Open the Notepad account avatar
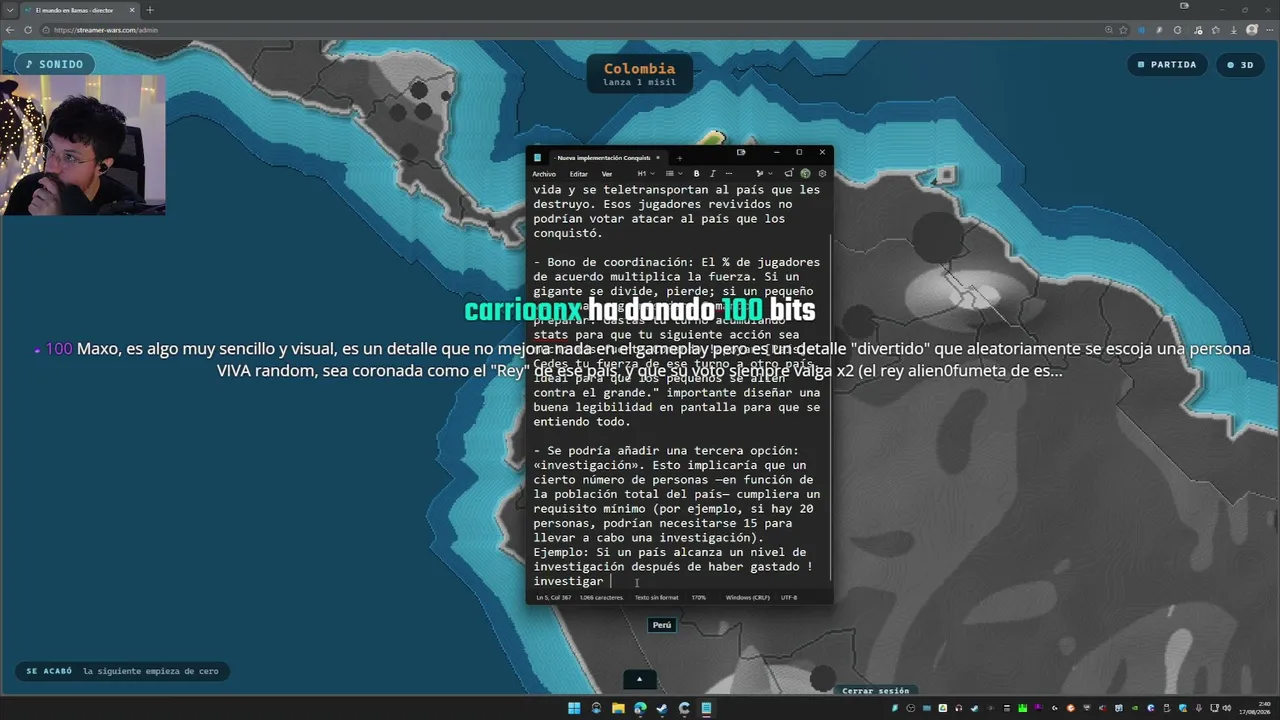 point(805,174)
